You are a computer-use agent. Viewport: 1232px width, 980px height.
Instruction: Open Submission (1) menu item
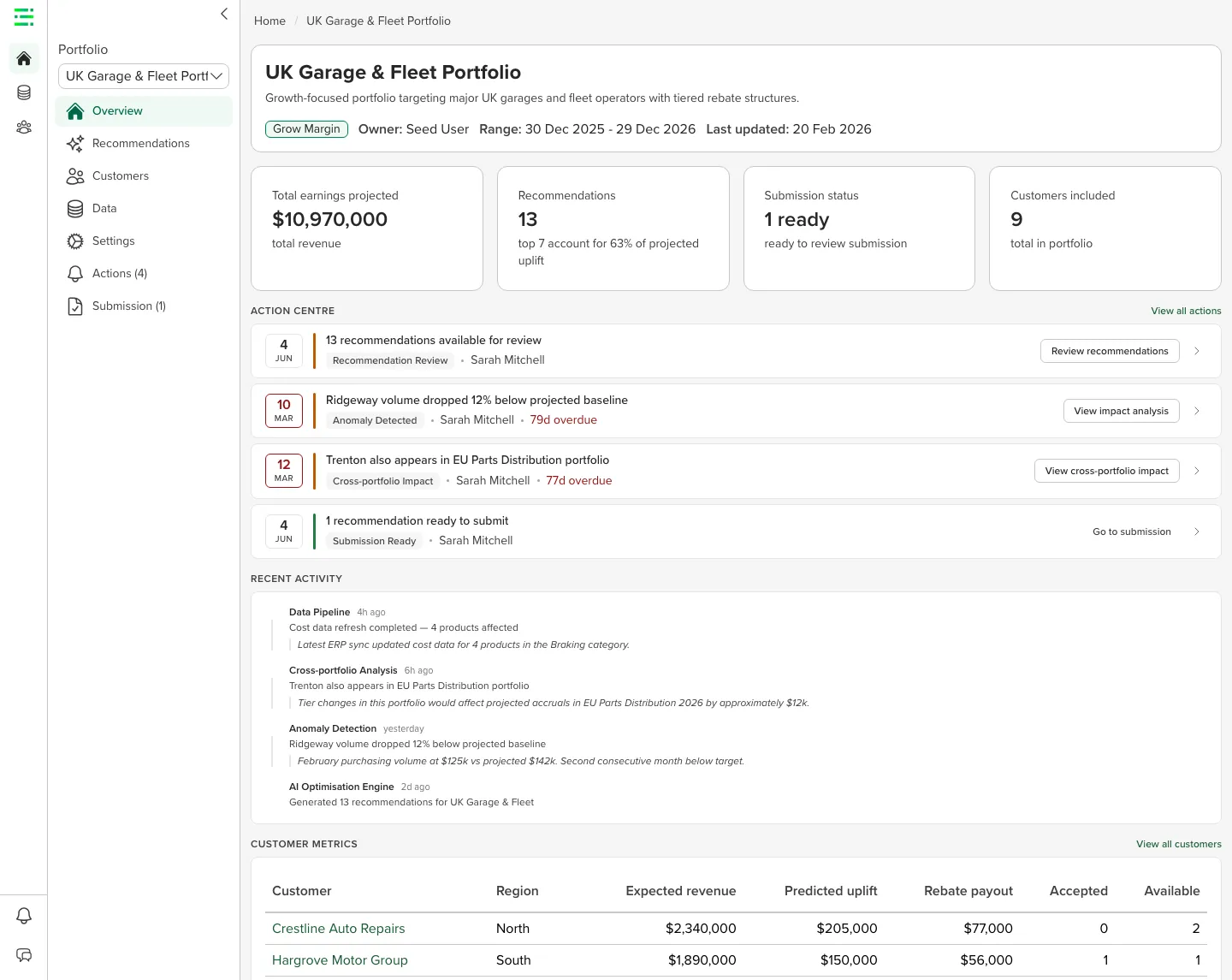[144, 306]
